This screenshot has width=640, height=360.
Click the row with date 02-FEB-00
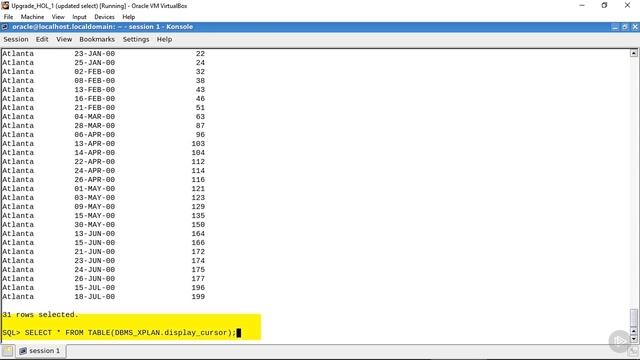pyautogui.click(x=103, y=71)
